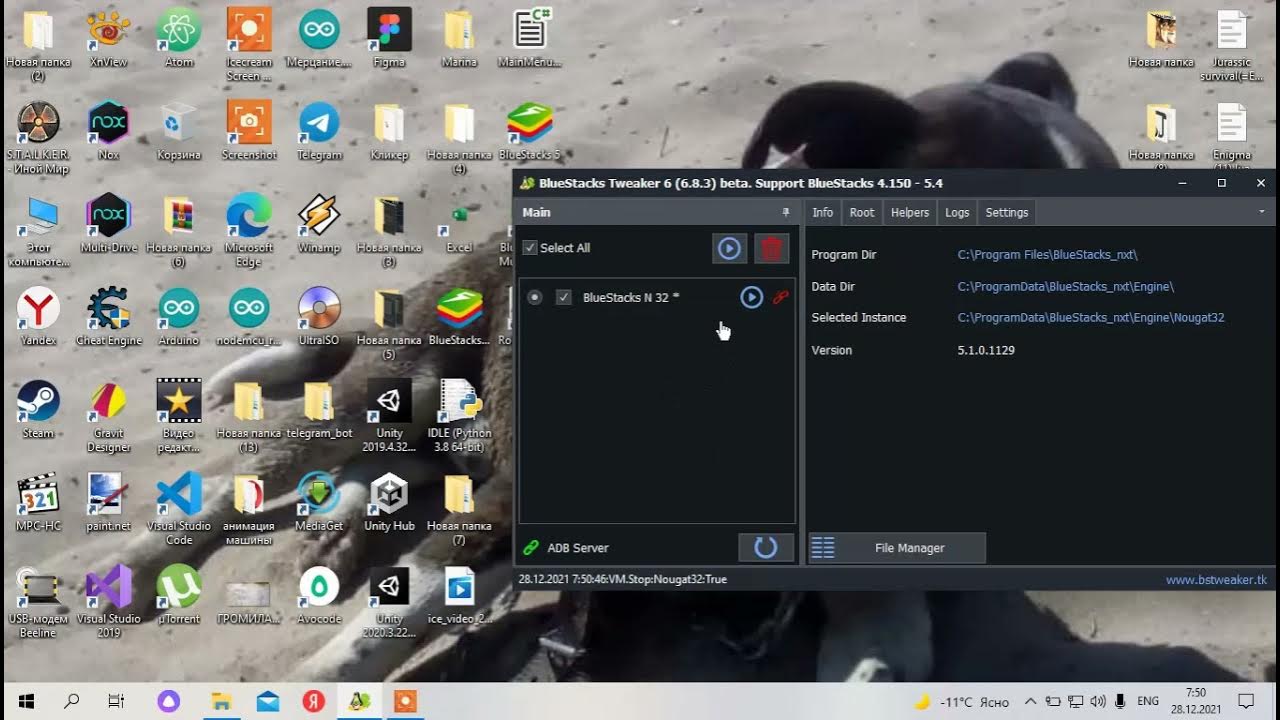
Task: Open the notification center icon
Action: point(1246,701)
